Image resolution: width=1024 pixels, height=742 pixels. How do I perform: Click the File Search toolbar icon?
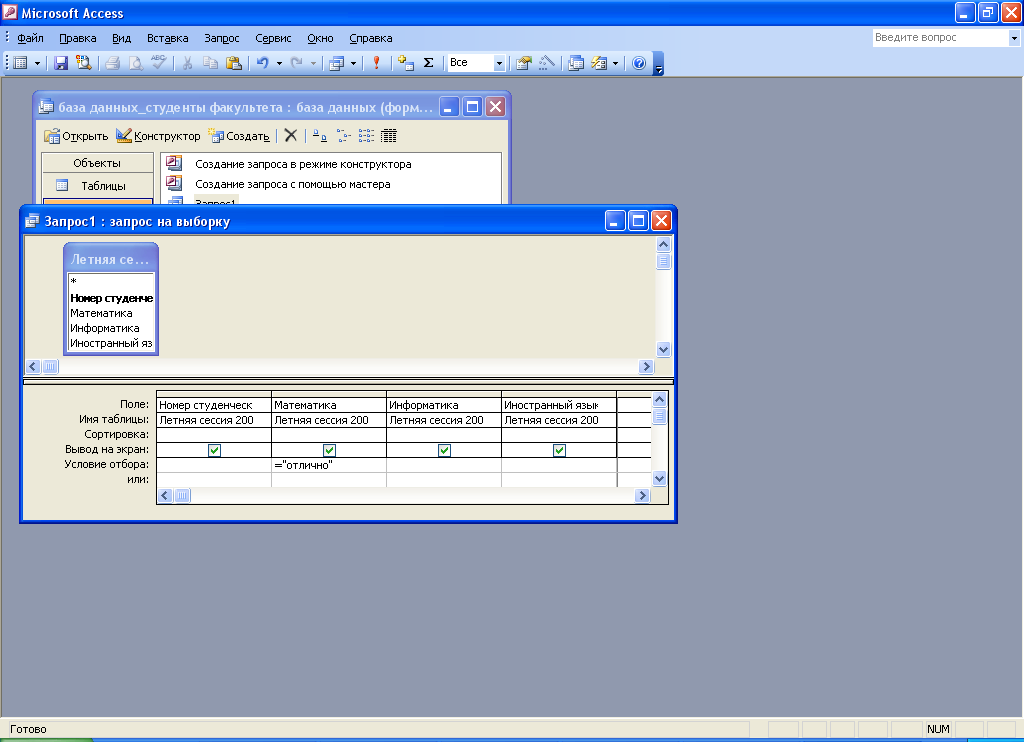84,63
